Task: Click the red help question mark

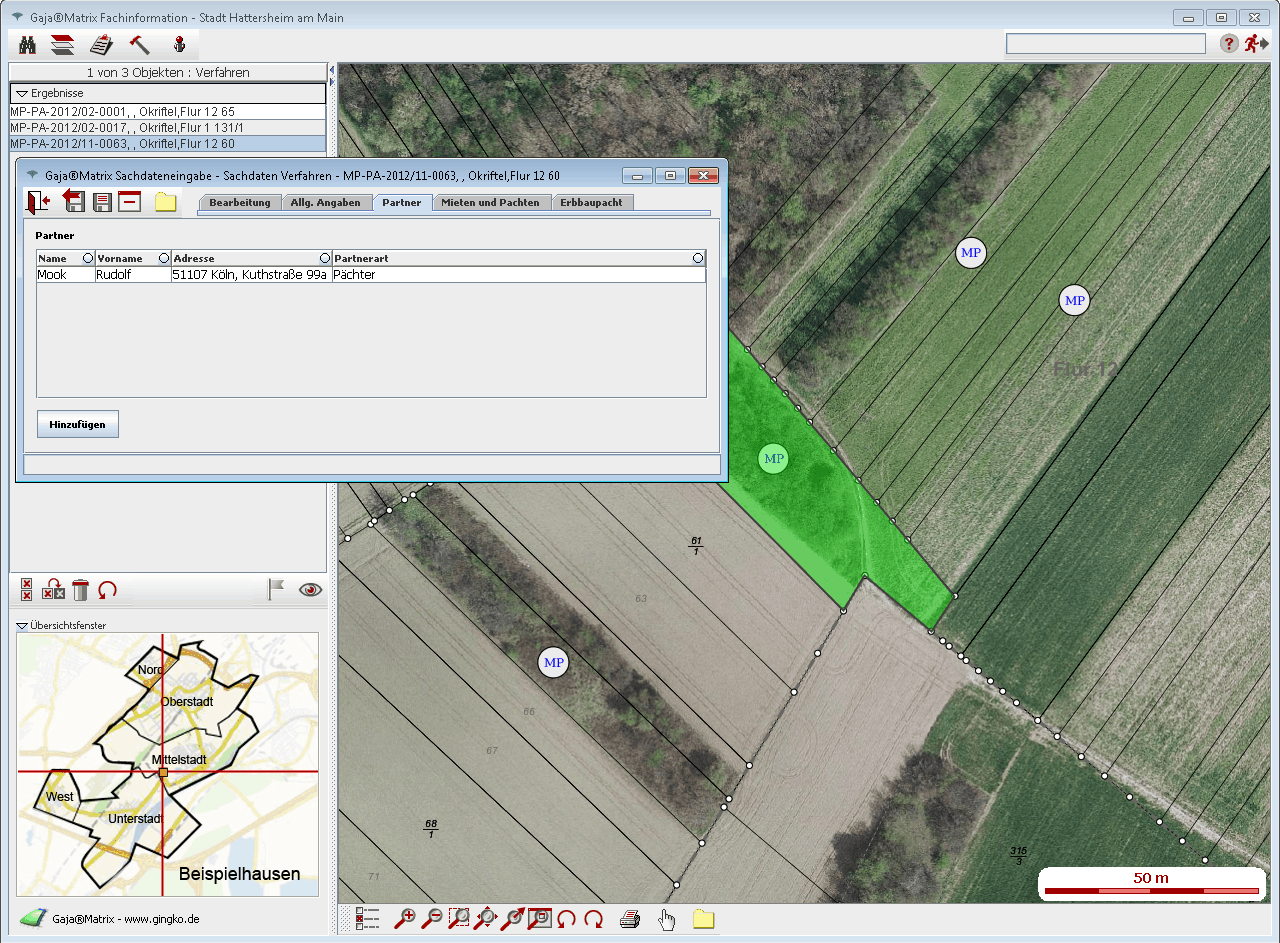Action: pos(1229,44)
